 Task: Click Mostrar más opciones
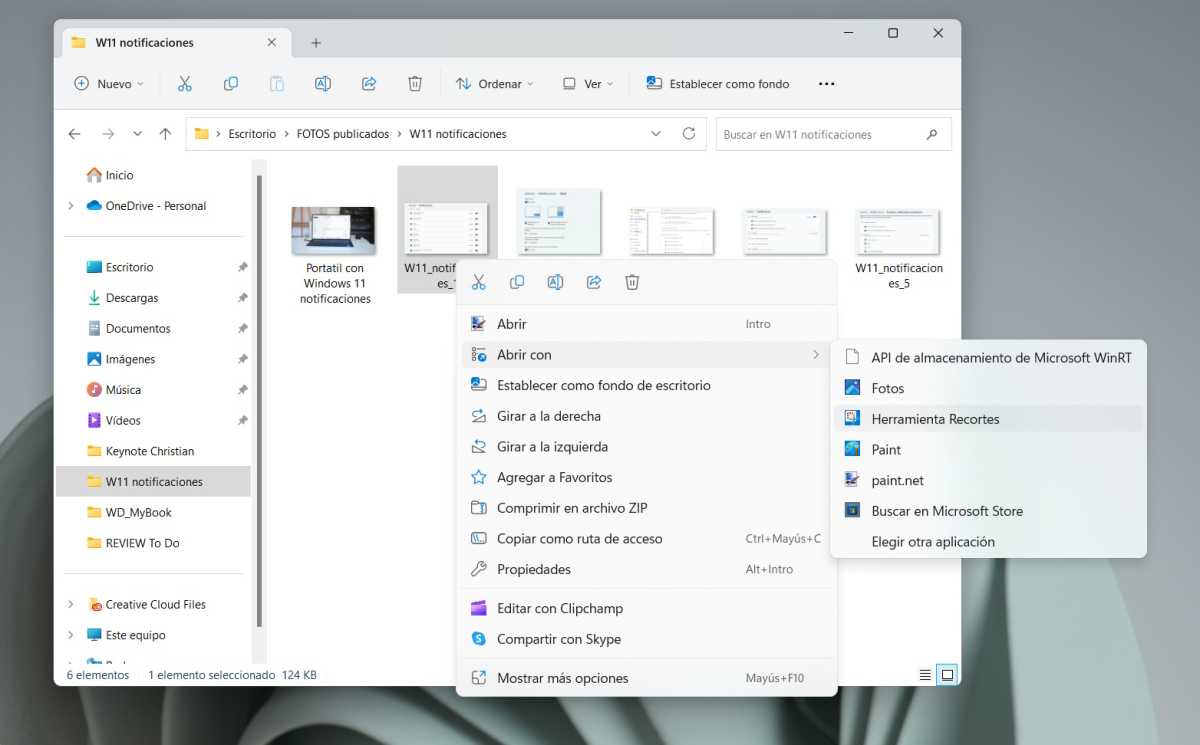click(x=646, y=678)
